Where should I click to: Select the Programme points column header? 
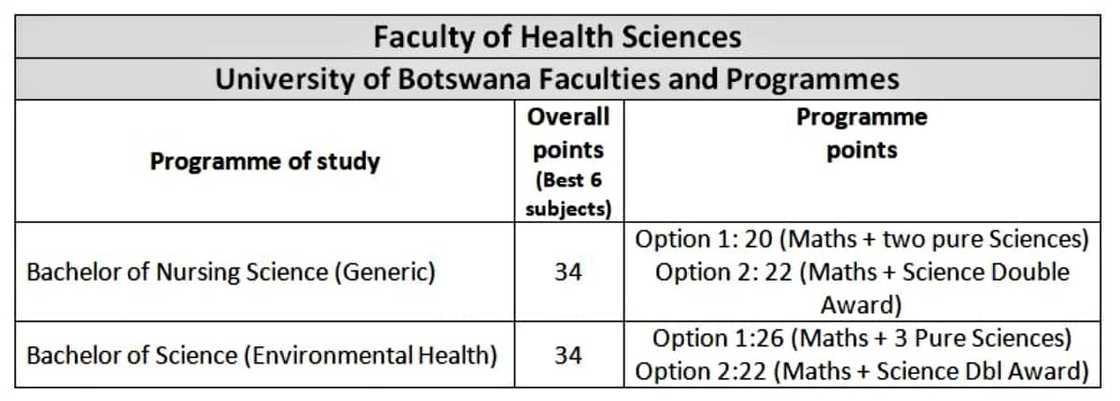click(x=861, y=133)
